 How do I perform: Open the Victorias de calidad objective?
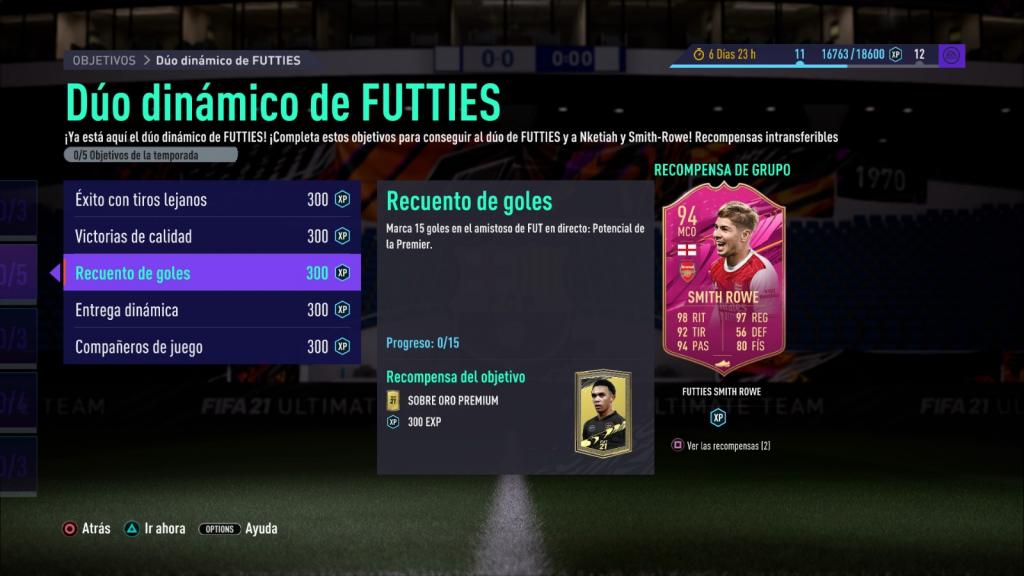coord(212,236)
